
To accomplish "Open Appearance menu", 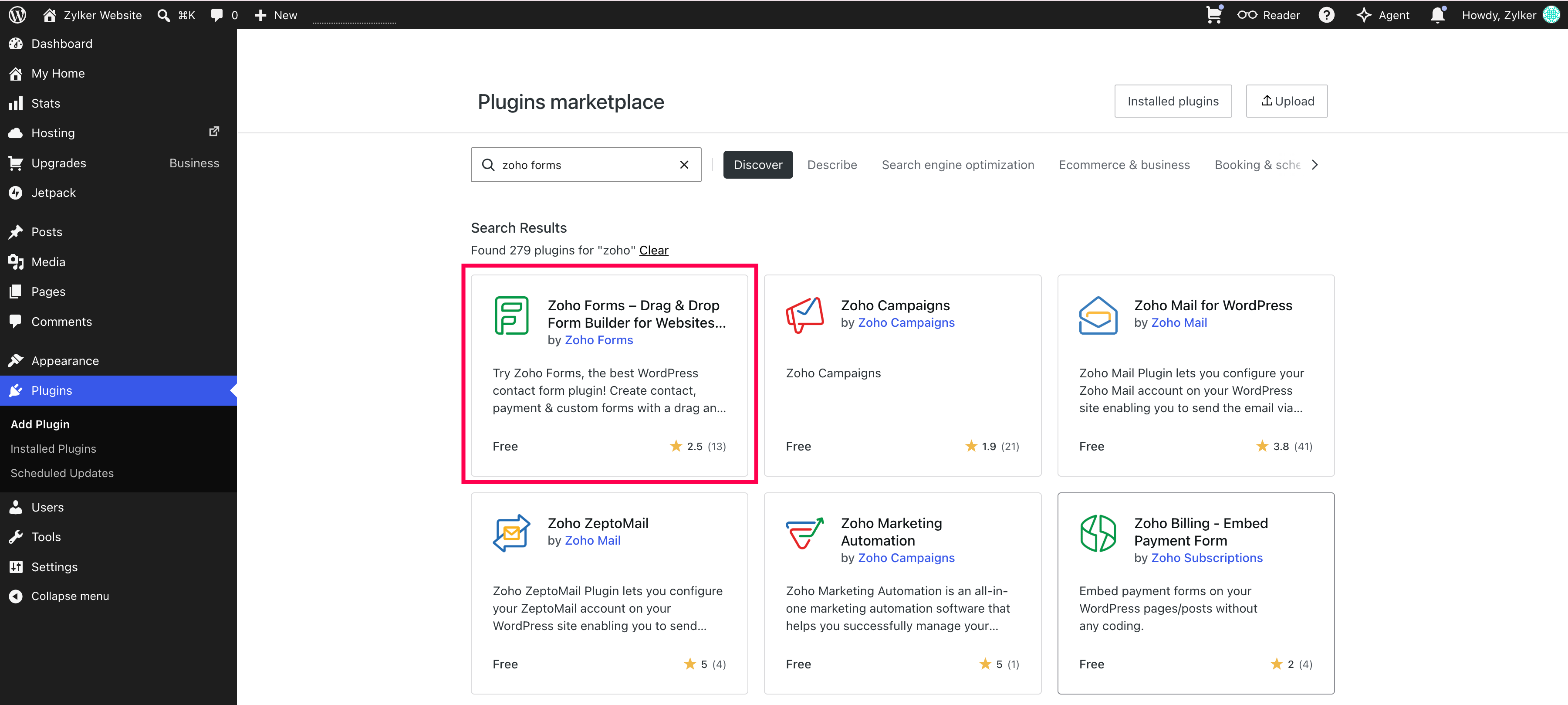I will click(118, 360).
